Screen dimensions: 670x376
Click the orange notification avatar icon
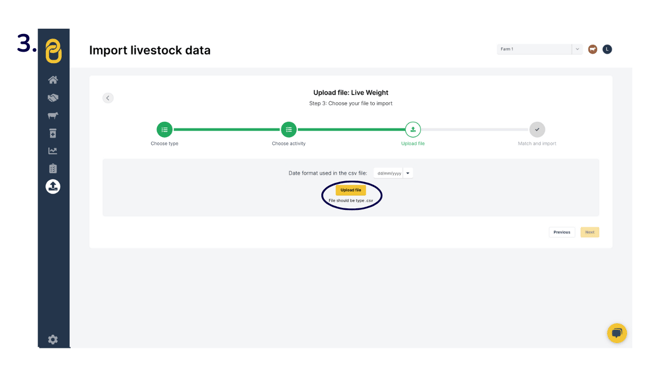[x=593, y=50]
